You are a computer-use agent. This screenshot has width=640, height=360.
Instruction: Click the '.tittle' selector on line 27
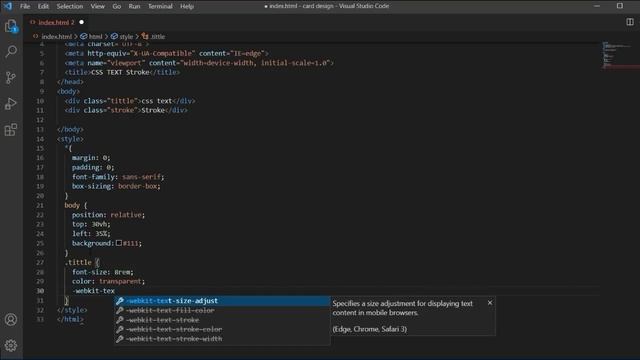78,262
